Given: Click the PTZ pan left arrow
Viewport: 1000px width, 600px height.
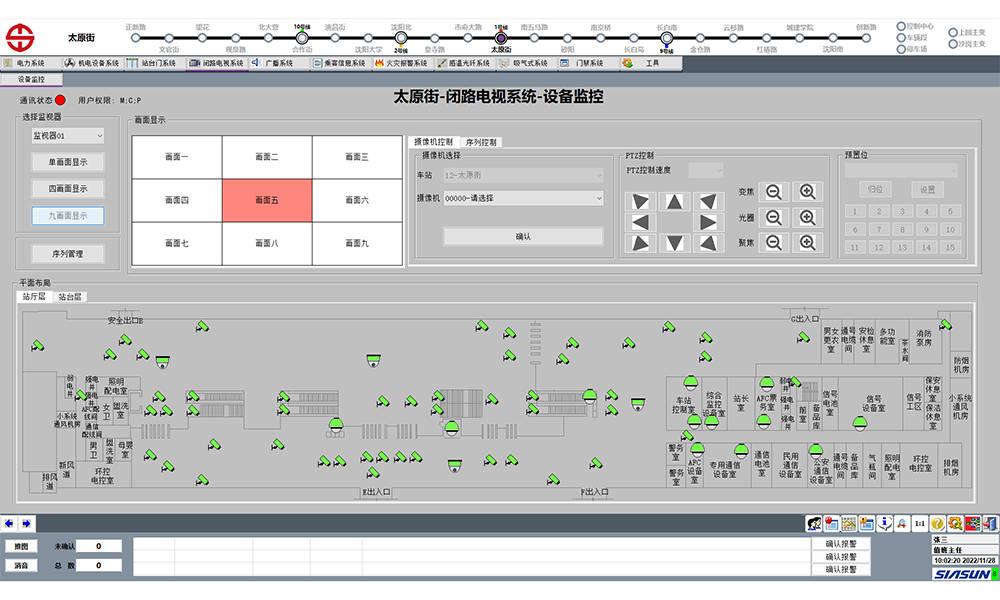Looking at the screenshot, I should coord(640,222).
